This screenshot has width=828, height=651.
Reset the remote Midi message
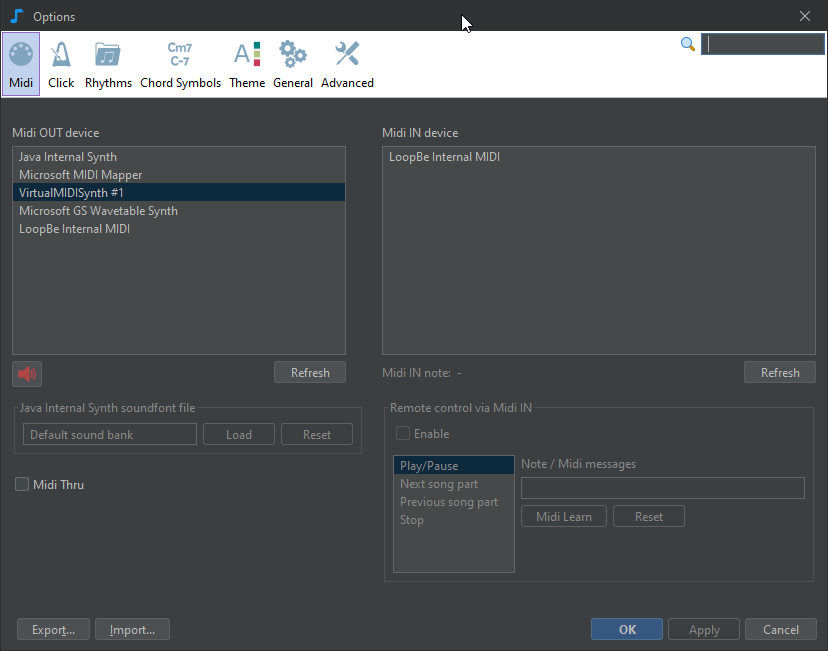[x=648, y=516]
